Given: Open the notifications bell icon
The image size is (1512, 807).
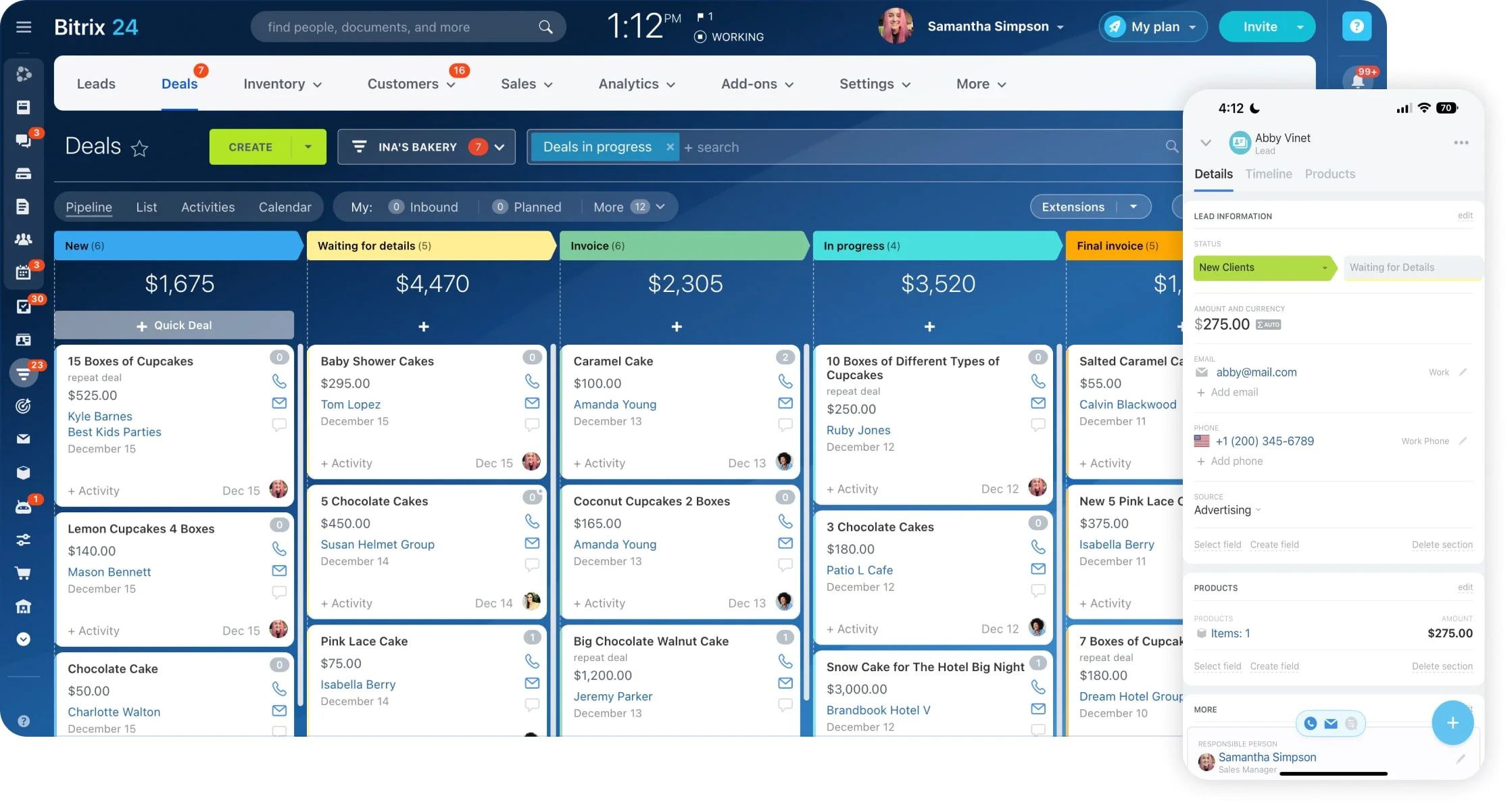Looking at the screenshot, I should click(x=1357, y=81).
